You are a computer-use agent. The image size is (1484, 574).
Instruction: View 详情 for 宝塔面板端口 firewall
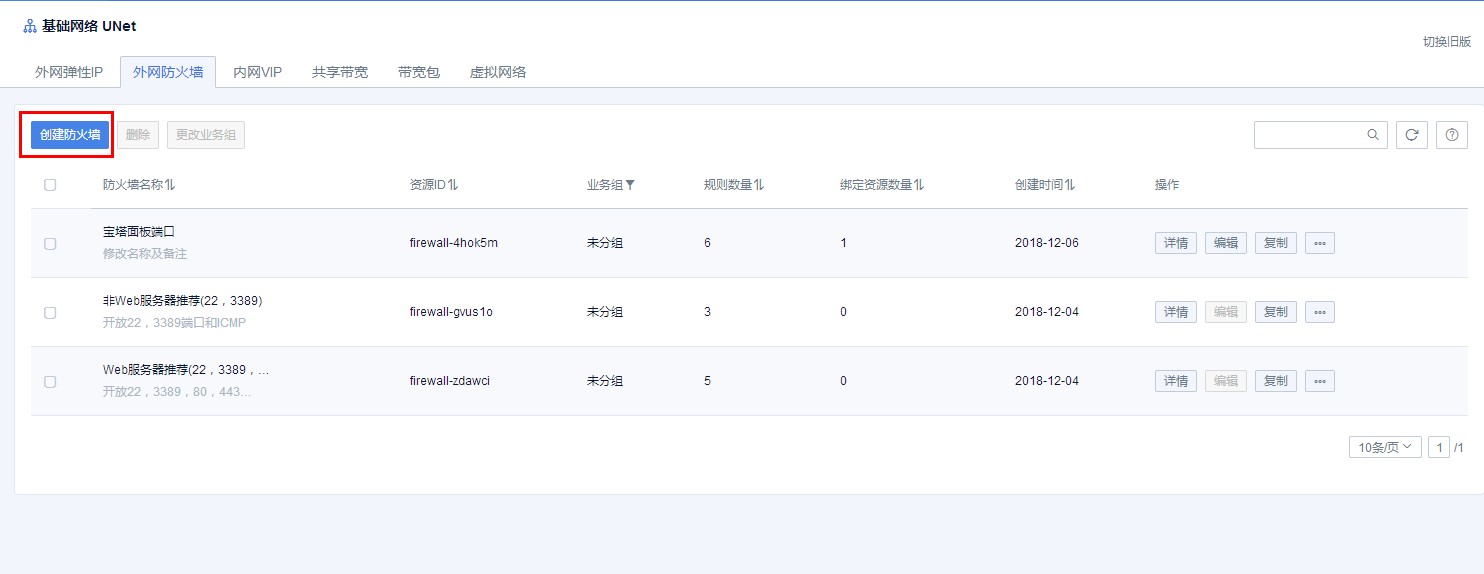(1176, 243)
